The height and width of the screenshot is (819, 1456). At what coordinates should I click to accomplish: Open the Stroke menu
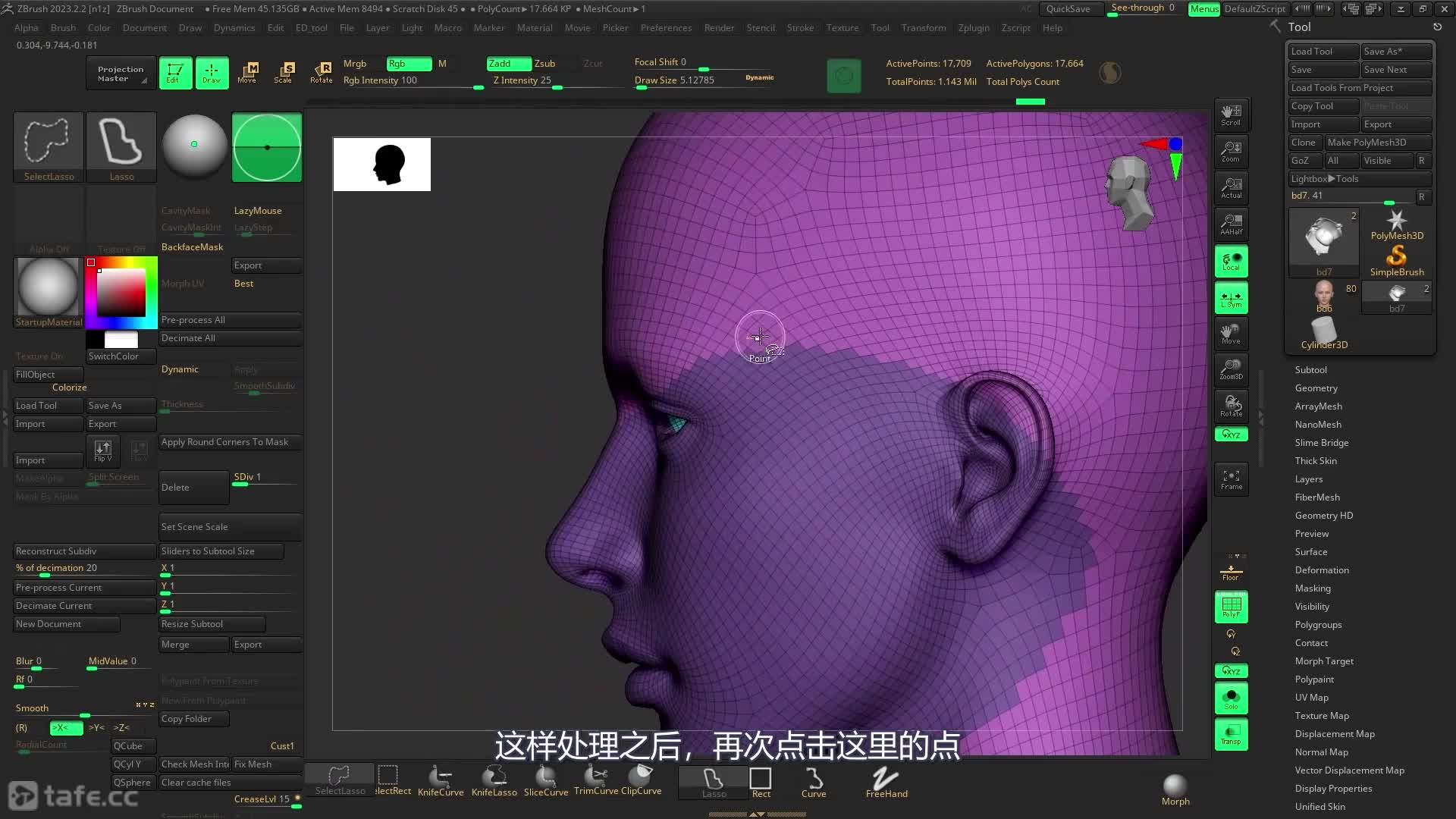pyautogui.click(x=799, y=28)
